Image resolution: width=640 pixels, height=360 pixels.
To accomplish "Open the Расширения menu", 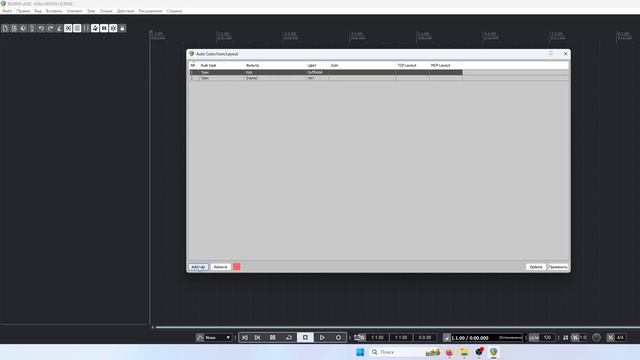I will (x=150, y=11).
